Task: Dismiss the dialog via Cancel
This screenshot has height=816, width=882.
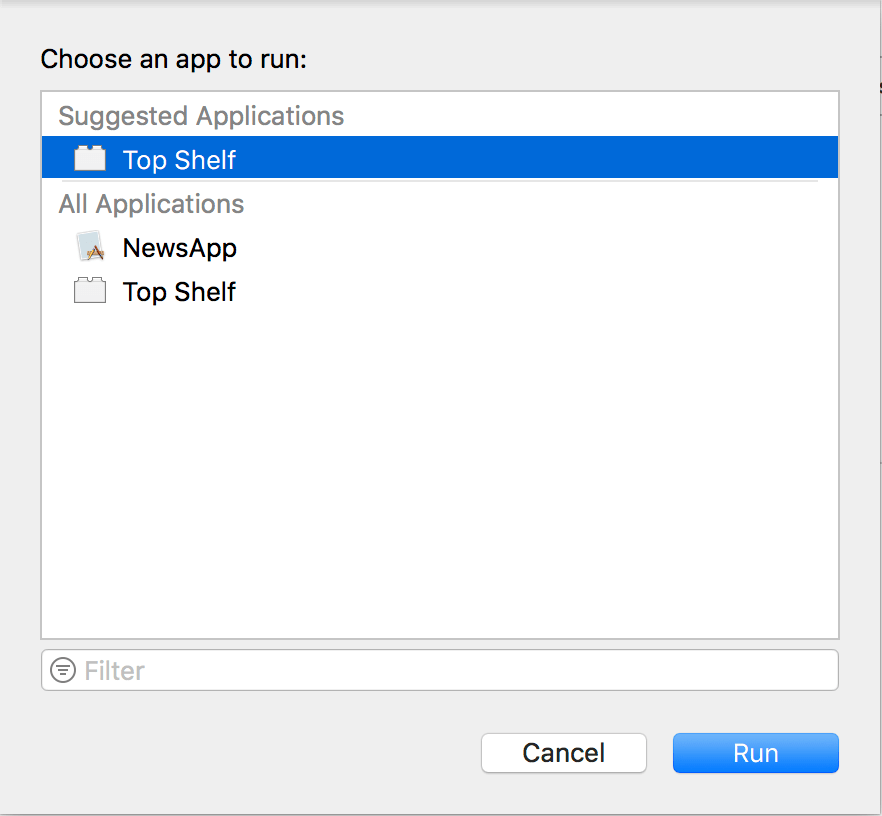Action: tap(563, 753)
